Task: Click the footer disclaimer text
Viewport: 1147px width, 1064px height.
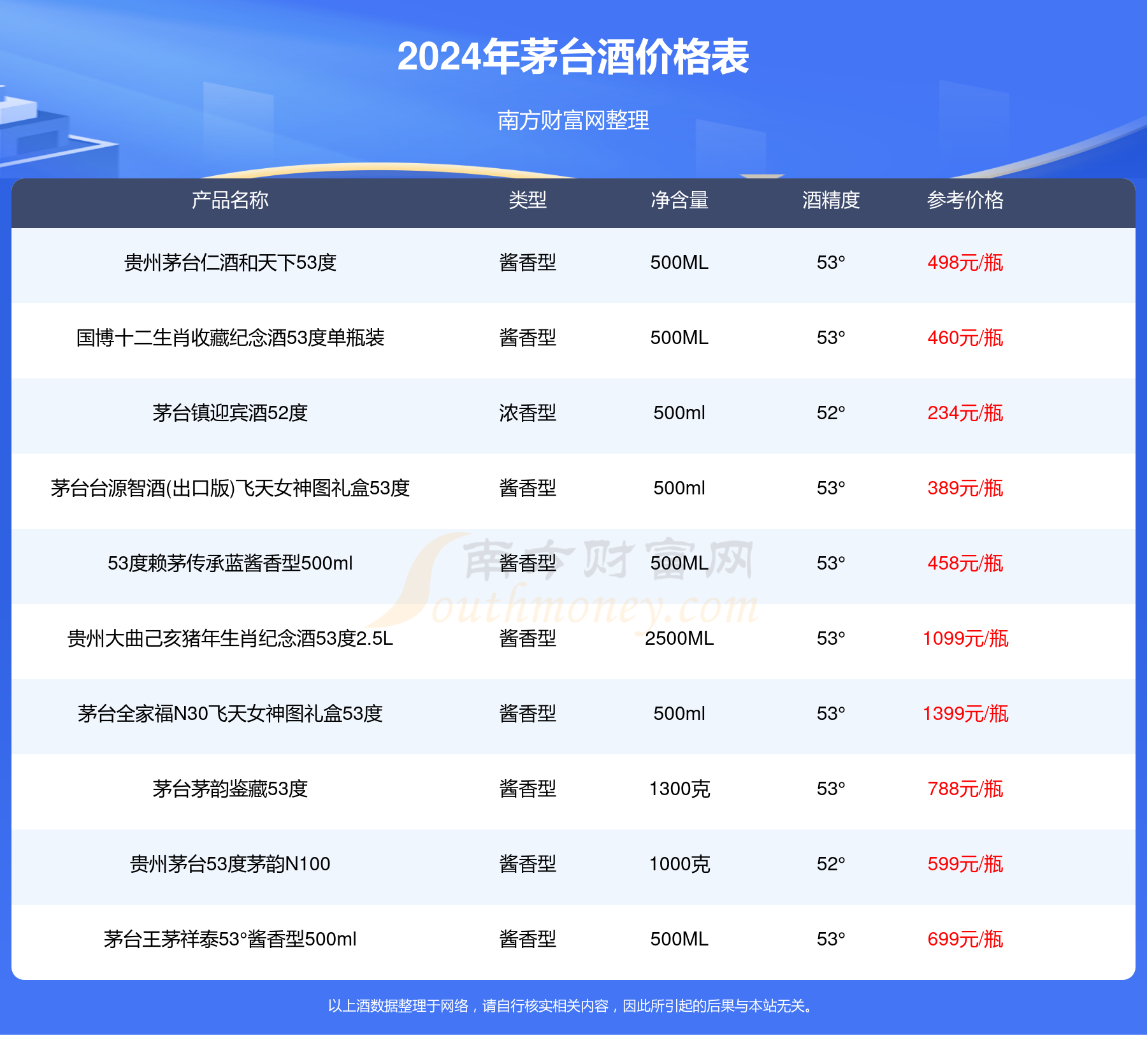Action: pyautogui.click(x=573, y=1006)
